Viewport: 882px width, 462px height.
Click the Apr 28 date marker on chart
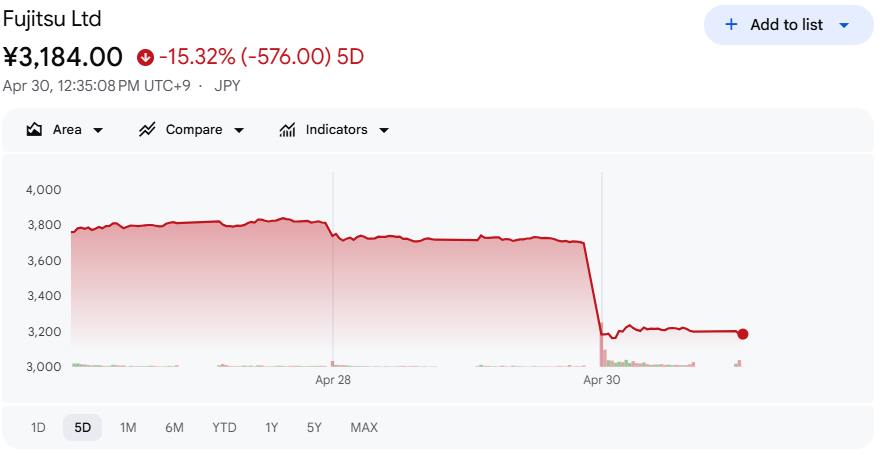333,380
